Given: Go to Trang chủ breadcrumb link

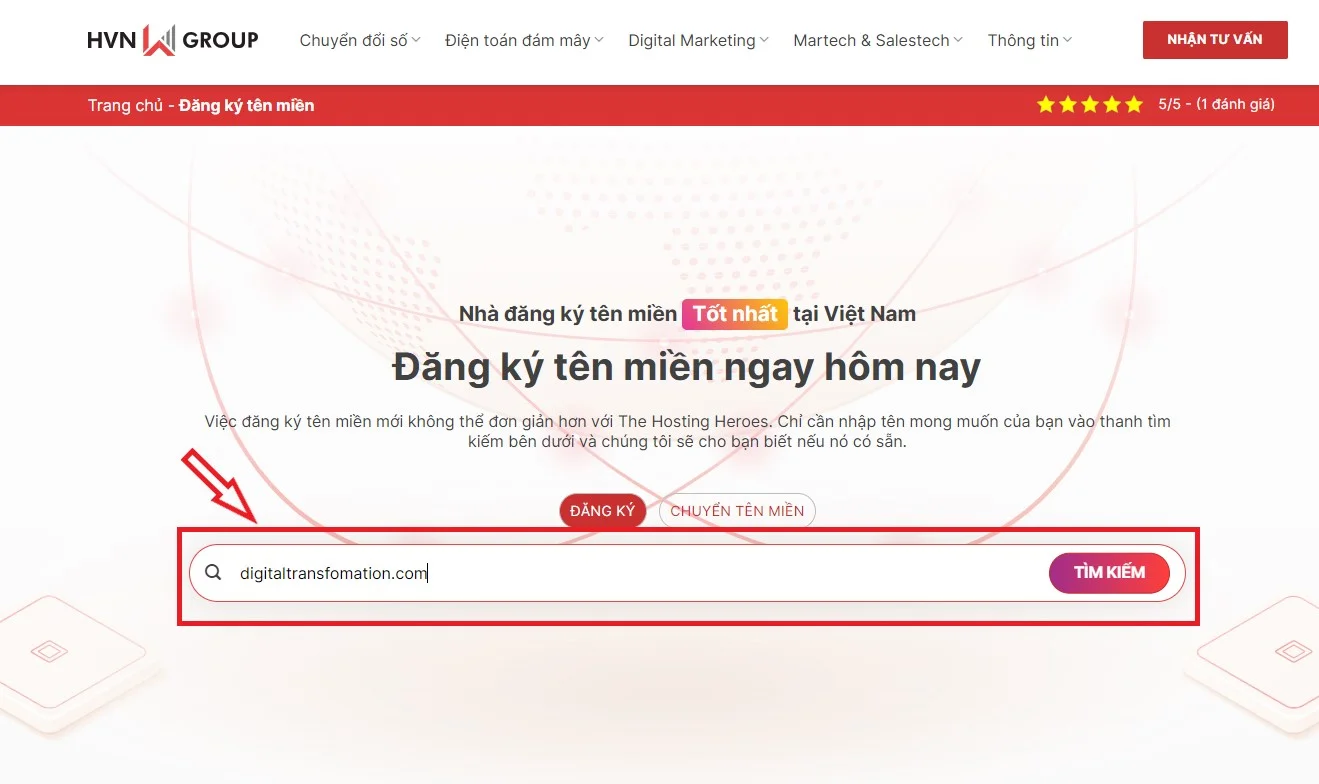Looking at the screenshot, I should tap(125, 105).
